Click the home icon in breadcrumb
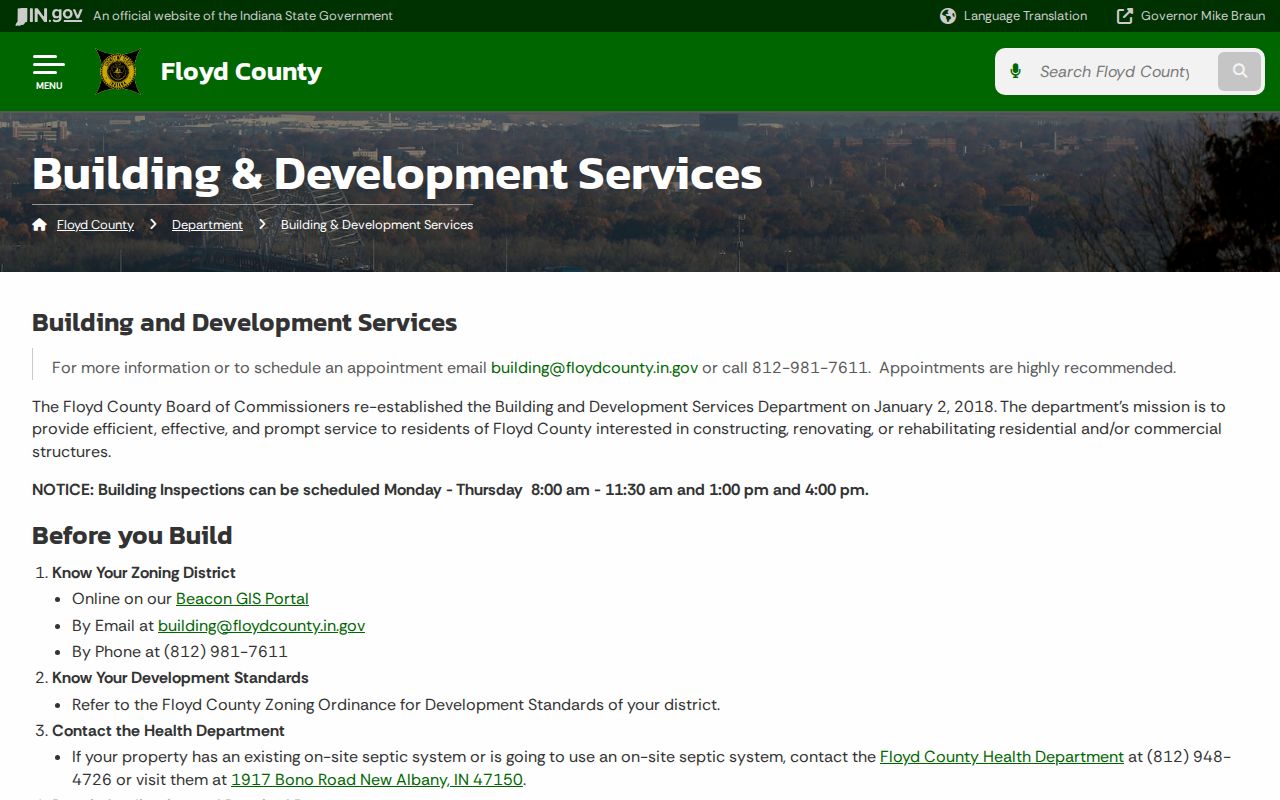Image resolution: width=1280 pixels, height=800 pixels. point(40,224)
